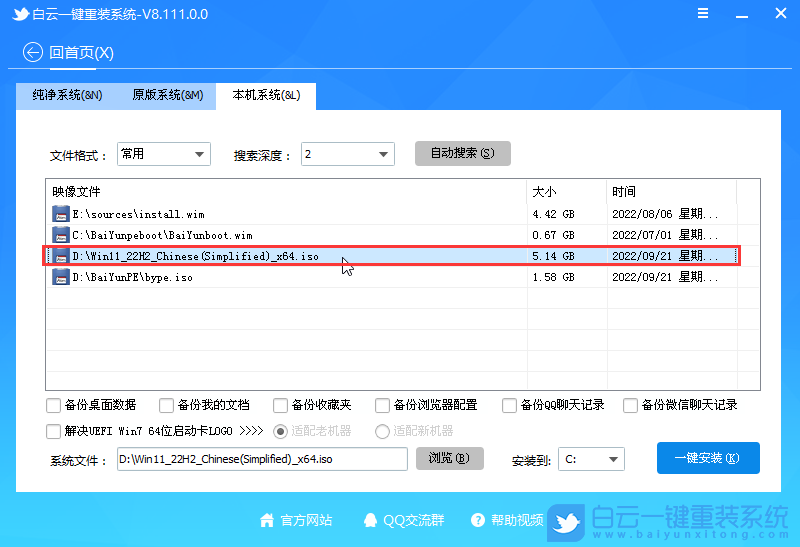This screenshot has height=547, width=800.
Task: Click the 一键安装 button
Action: (708, 458)
